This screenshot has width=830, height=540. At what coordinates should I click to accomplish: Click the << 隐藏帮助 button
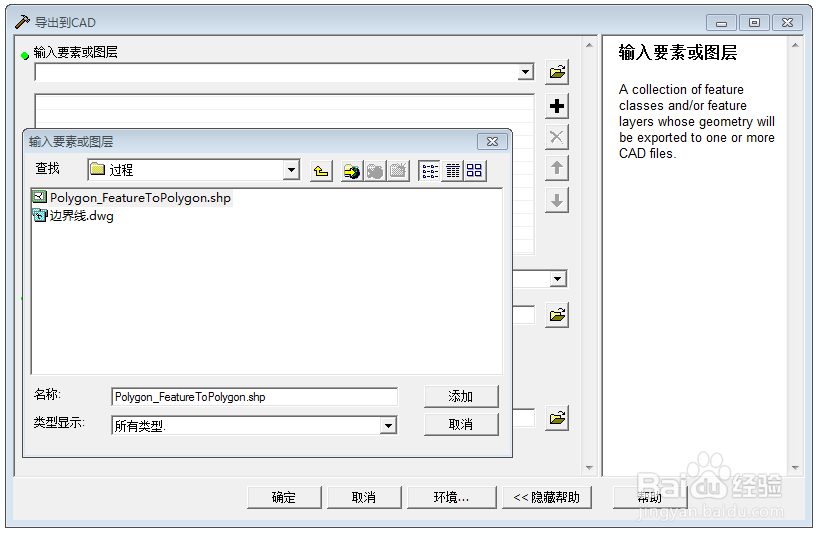click(x=547, y=498)
